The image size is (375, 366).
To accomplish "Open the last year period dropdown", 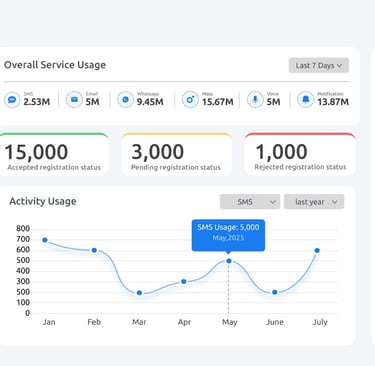I will point(314,202).
